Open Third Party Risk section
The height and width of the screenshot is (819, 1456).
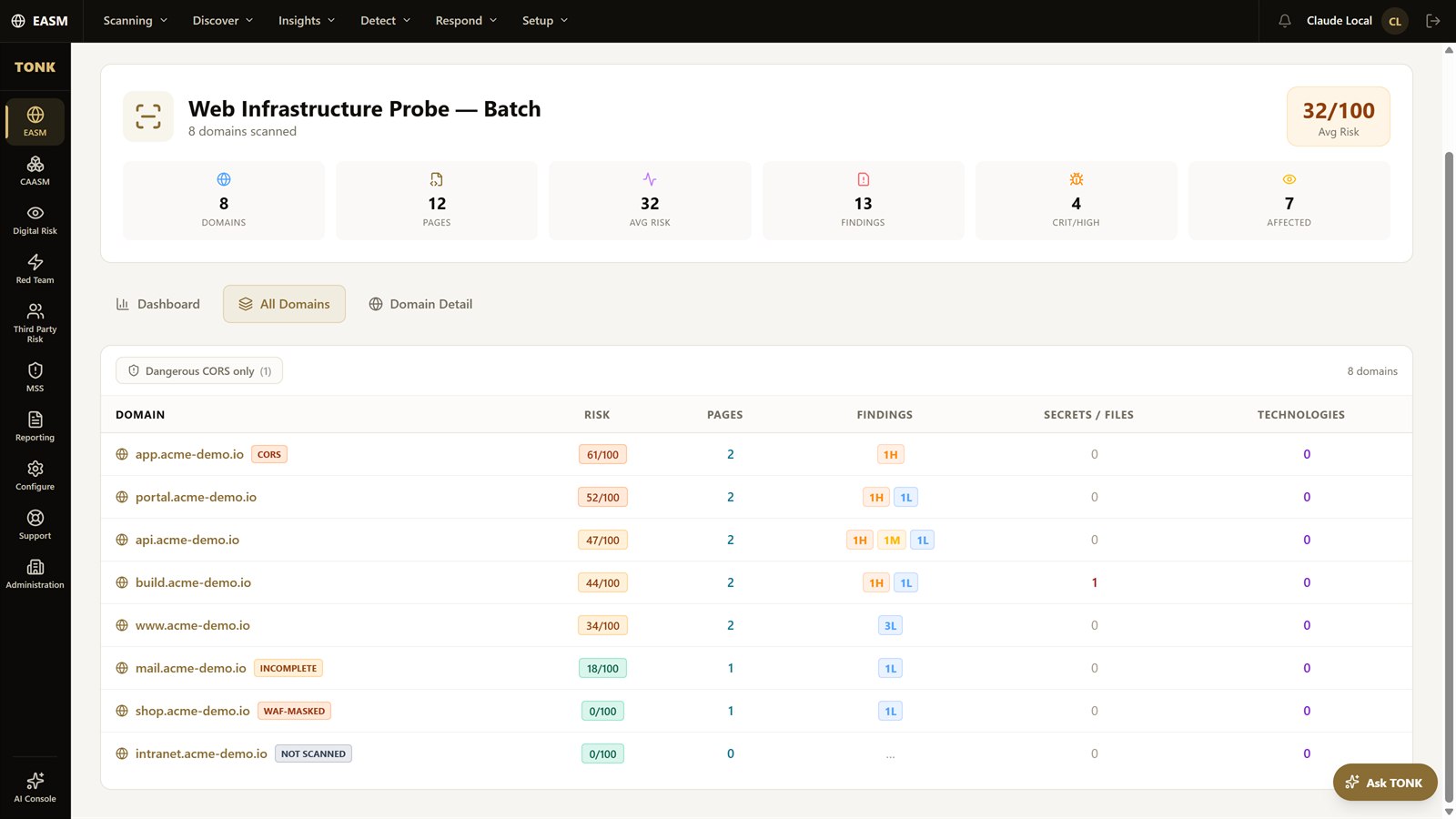coord(35,322)
